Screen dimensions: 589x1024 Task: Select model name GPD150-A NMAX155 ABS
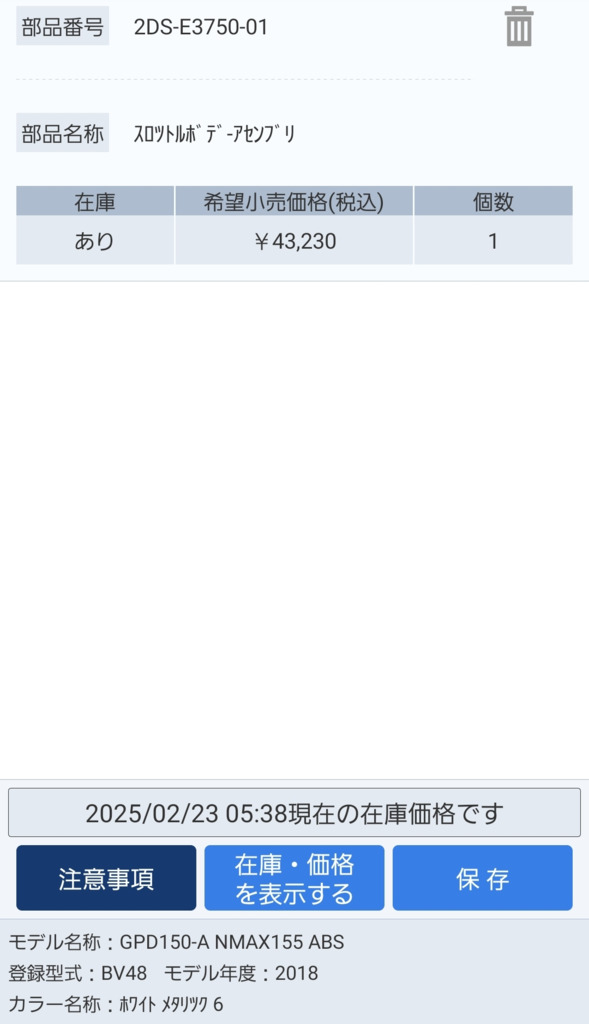click(232, 942)
